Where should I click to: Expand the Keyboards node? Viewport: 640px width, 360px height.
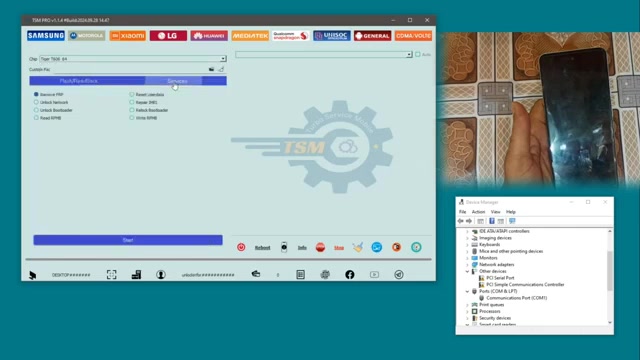(x=467, y=244)
